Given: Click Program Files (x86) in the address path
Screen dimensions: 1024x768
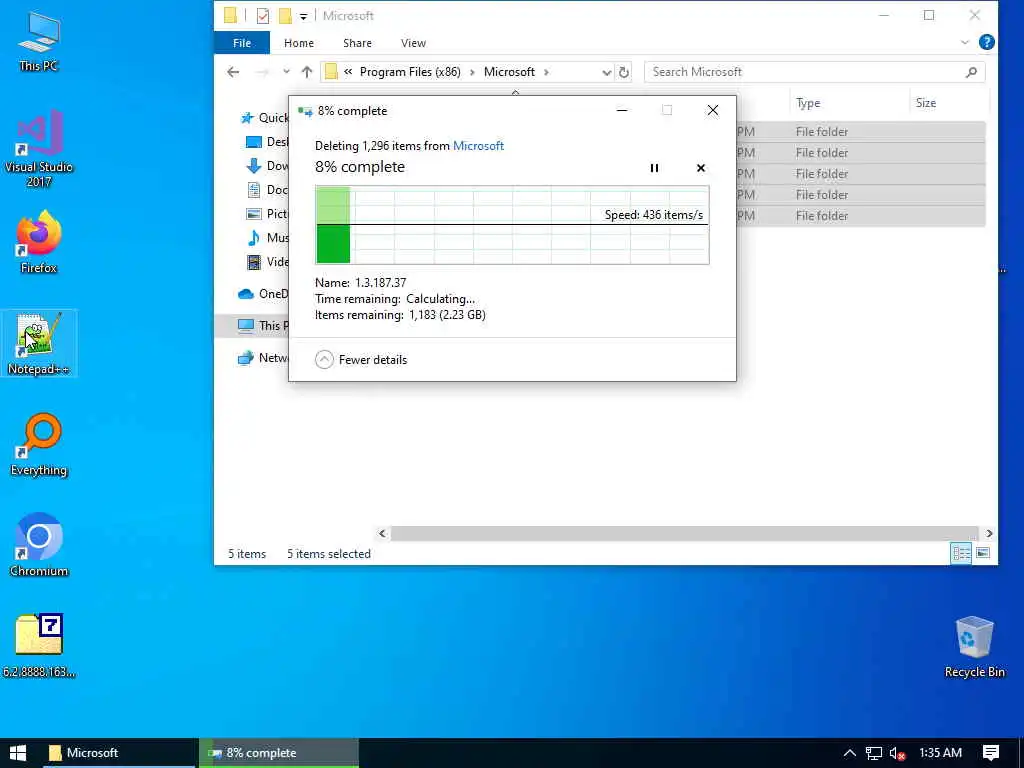Looking at the screenshot, I should [x=410, y=72].
